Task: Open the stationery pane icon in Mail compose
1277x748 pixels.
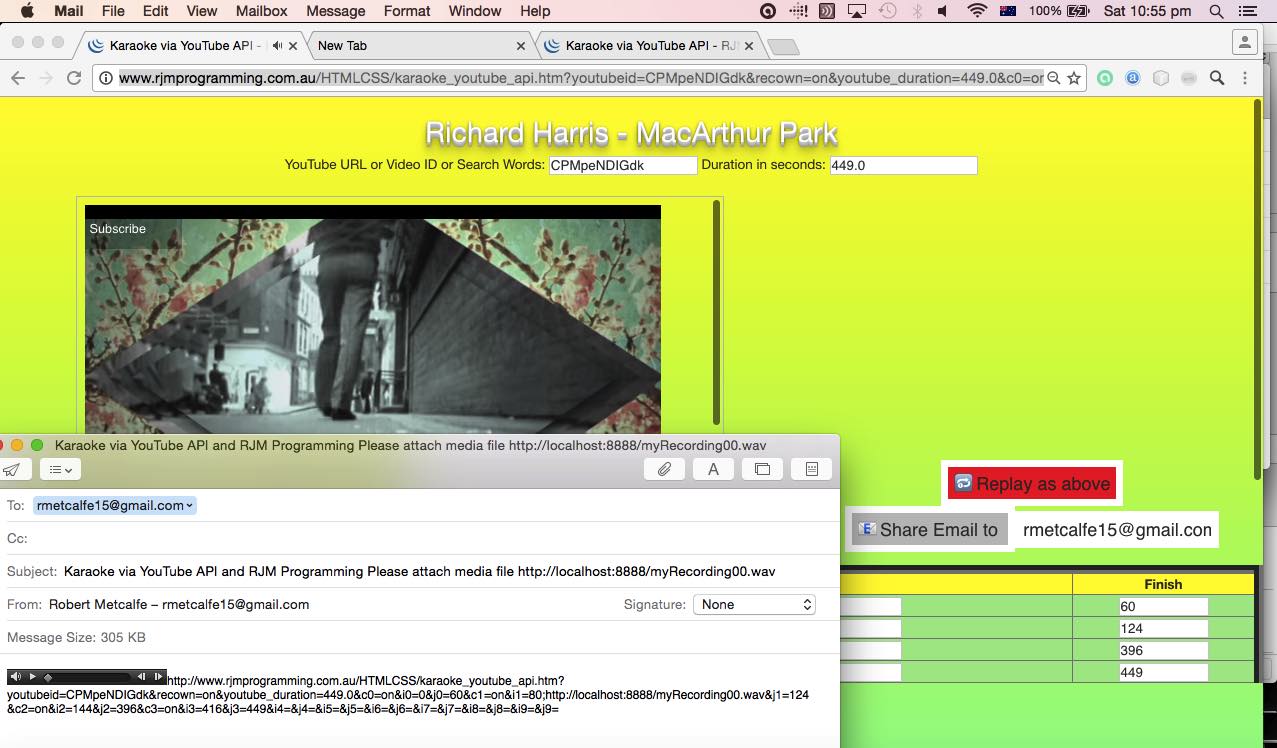Action: pos(811,469)
